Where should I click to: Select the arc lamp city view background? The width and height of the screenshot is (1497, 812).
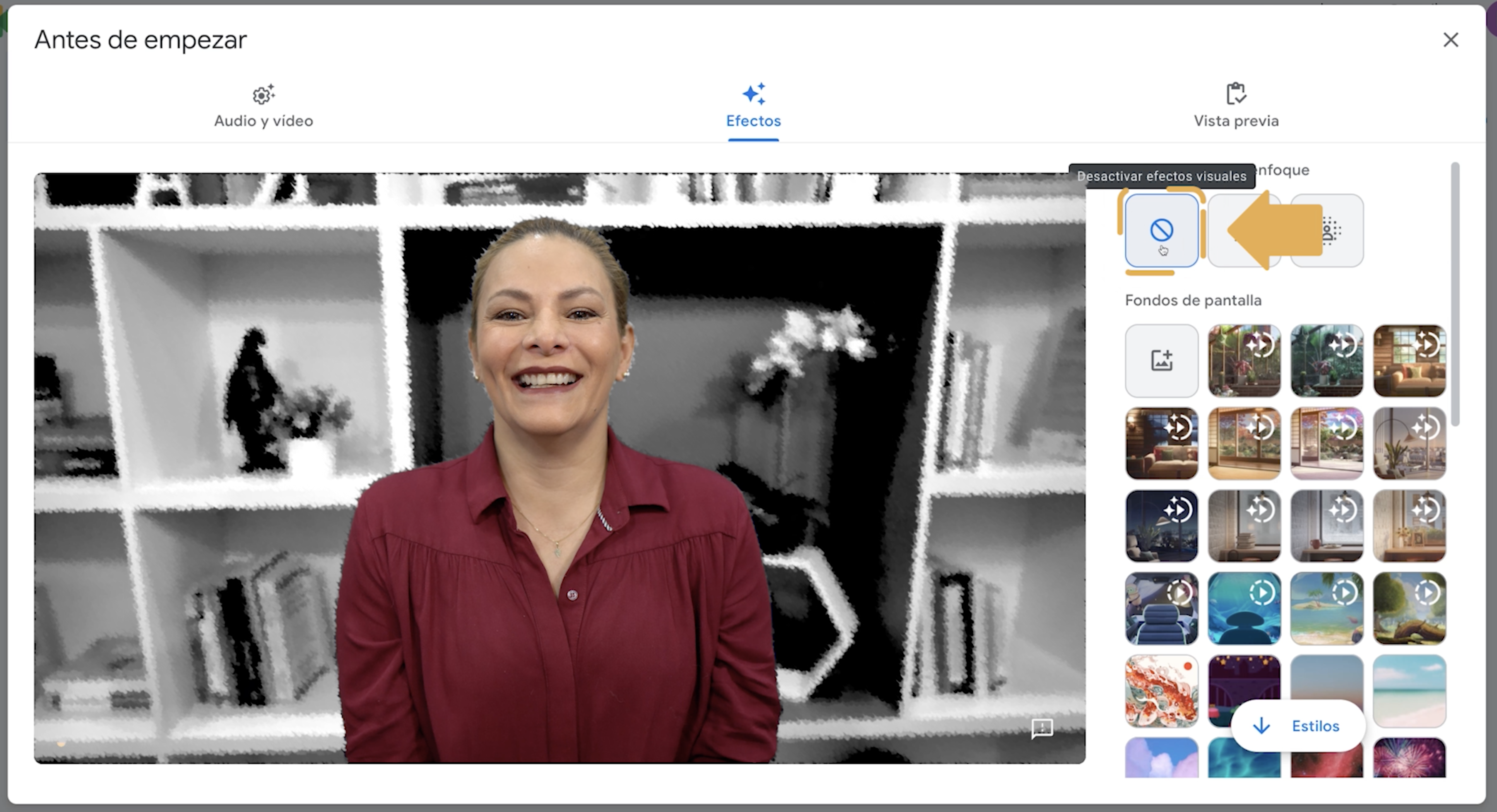1409,443
